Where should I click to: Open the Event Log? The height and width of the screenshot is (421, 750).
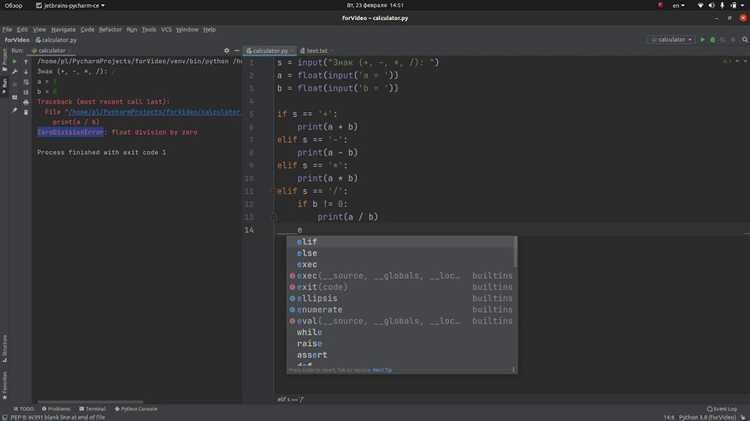click(722, 409)
